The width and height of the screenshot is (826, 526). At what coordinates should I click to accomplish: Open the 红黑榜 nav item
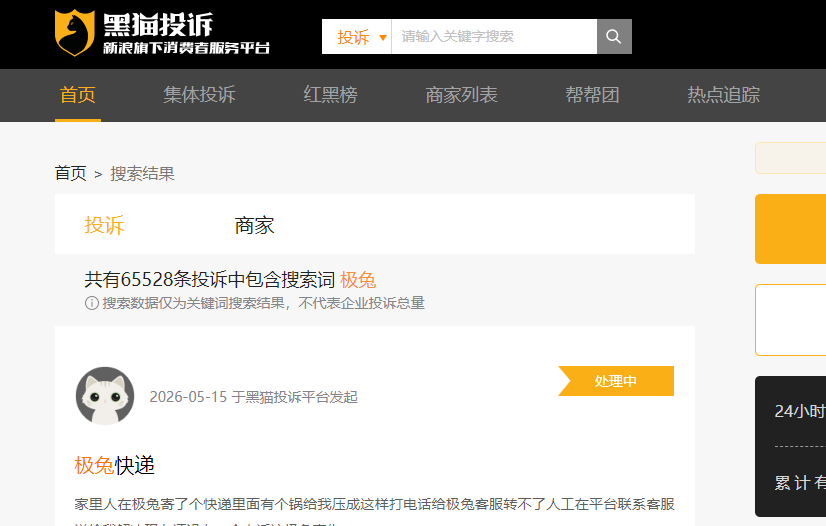330,95
